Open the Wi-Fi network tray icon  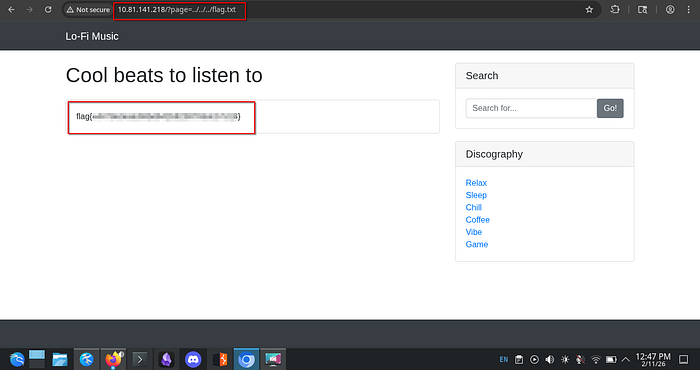(x=596, y=359)
